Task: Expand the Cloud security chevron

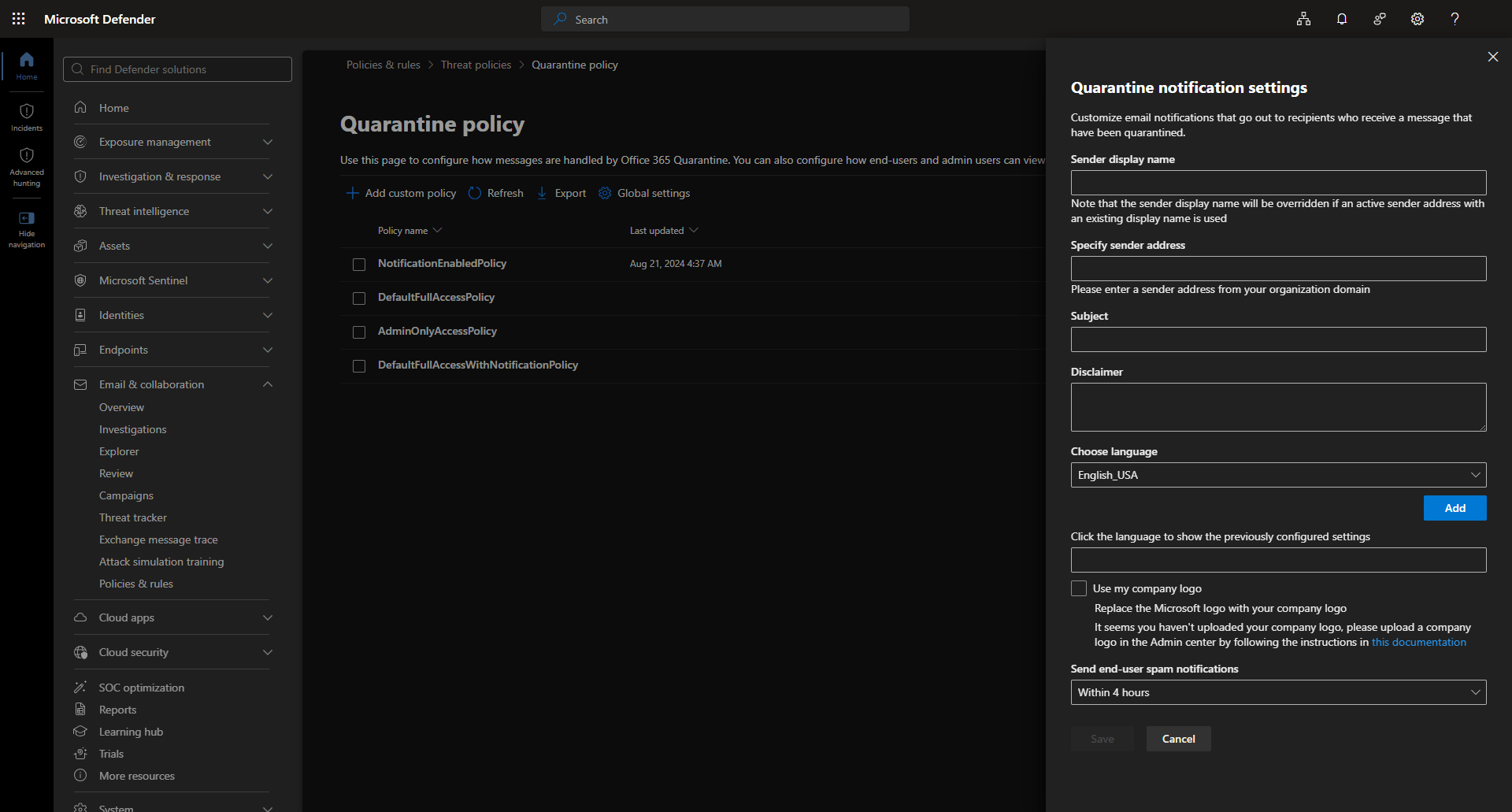Action: pos(268,652)
